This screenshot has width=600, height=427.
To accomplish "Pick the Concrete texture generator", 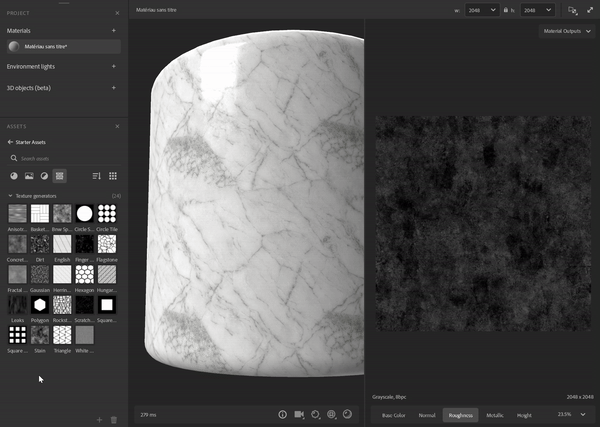I will 18,244.
